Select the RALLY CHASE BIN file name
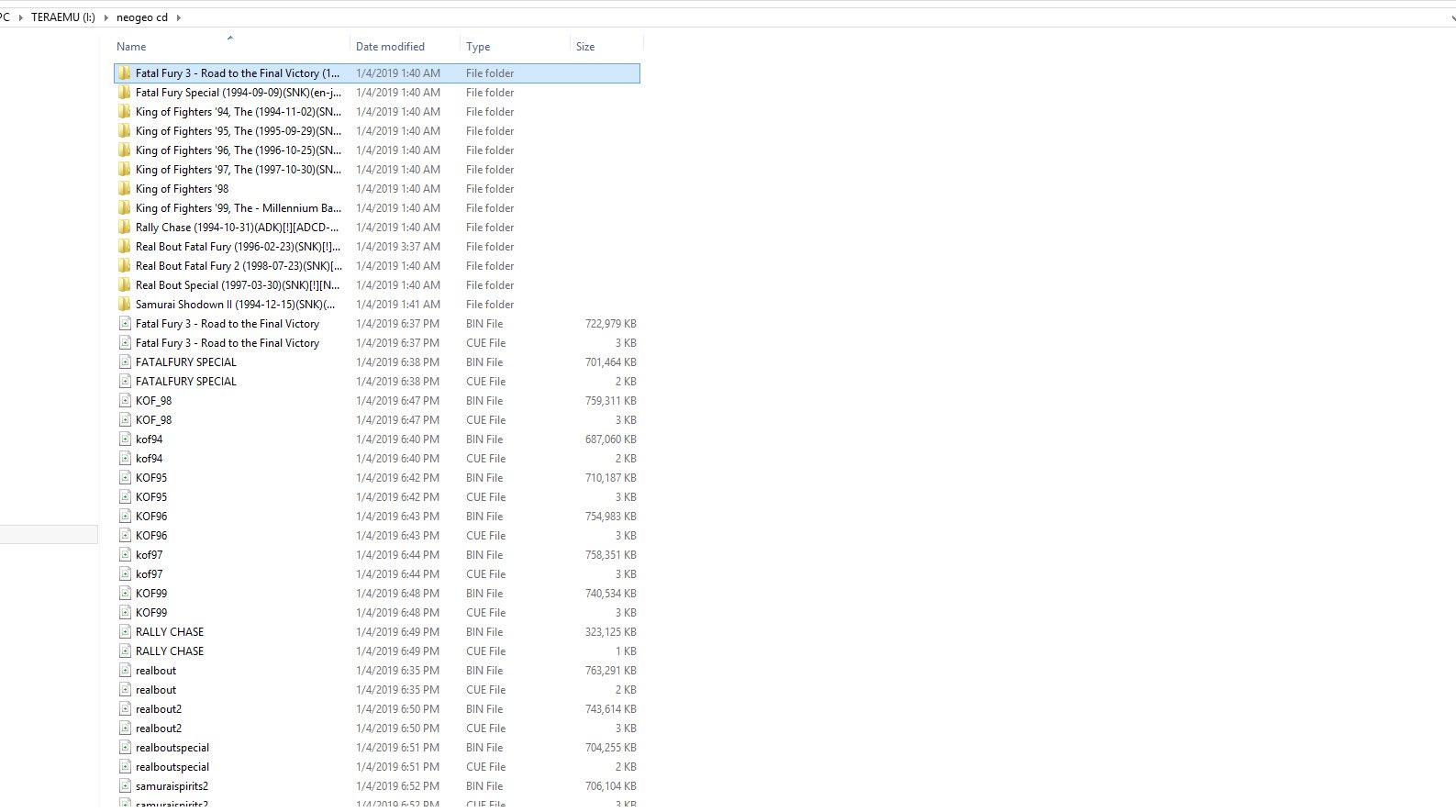Screen dimensions: 1456x812 170,632
